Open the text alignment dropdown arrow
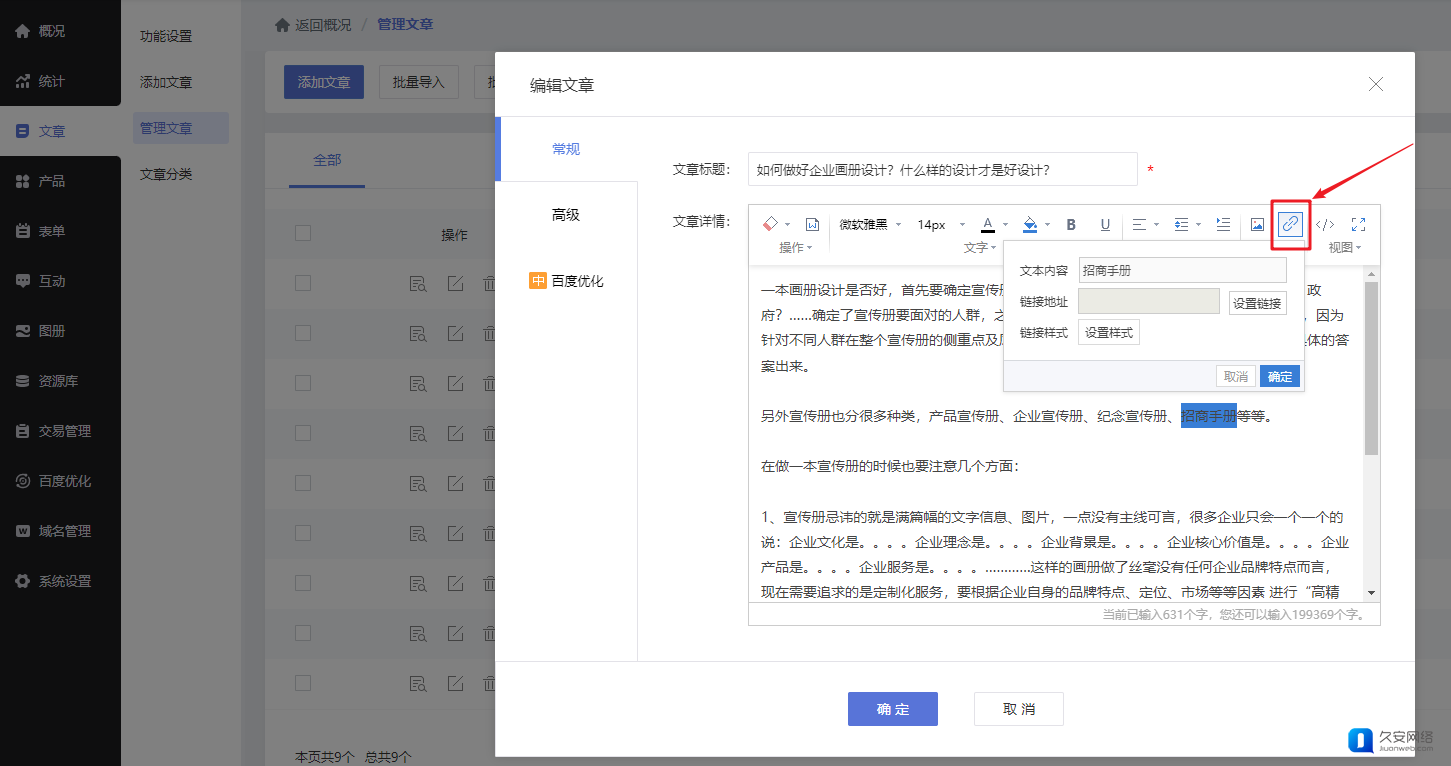 point(1156,225)
